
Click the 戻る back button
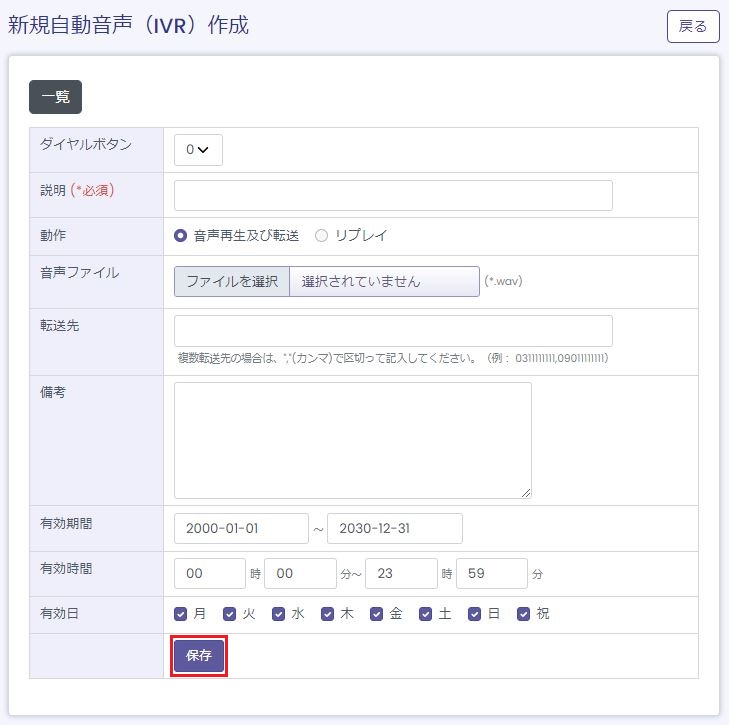[693, 27]
